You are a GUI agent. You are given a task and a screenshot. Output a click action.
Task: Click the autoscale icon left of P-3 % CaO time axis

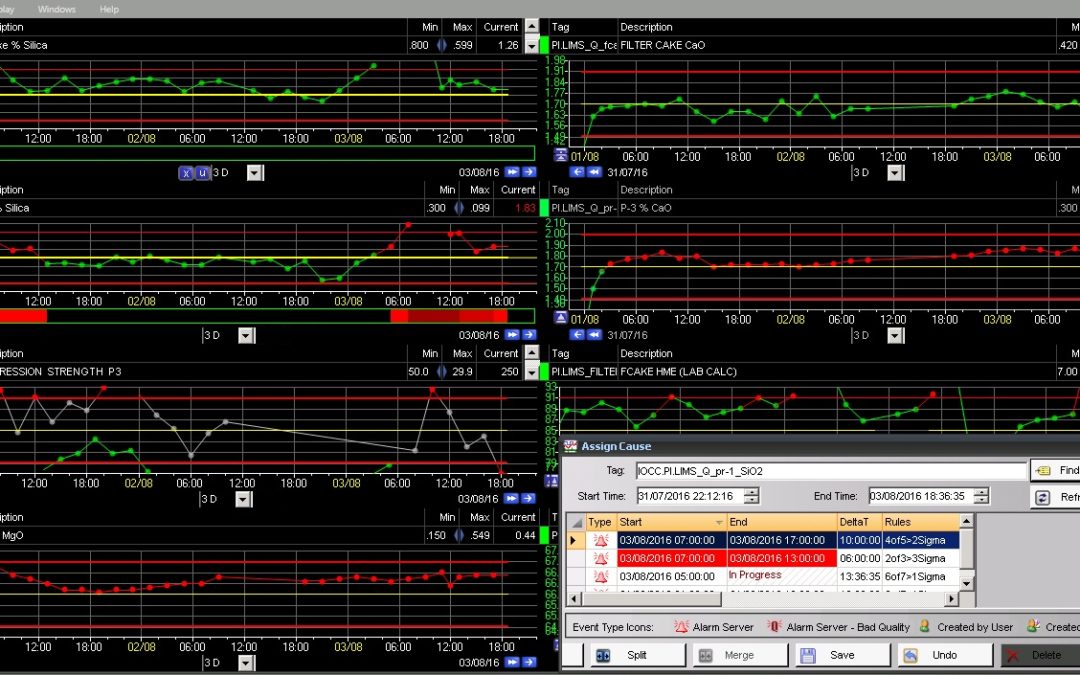click(x=561, y=318)
